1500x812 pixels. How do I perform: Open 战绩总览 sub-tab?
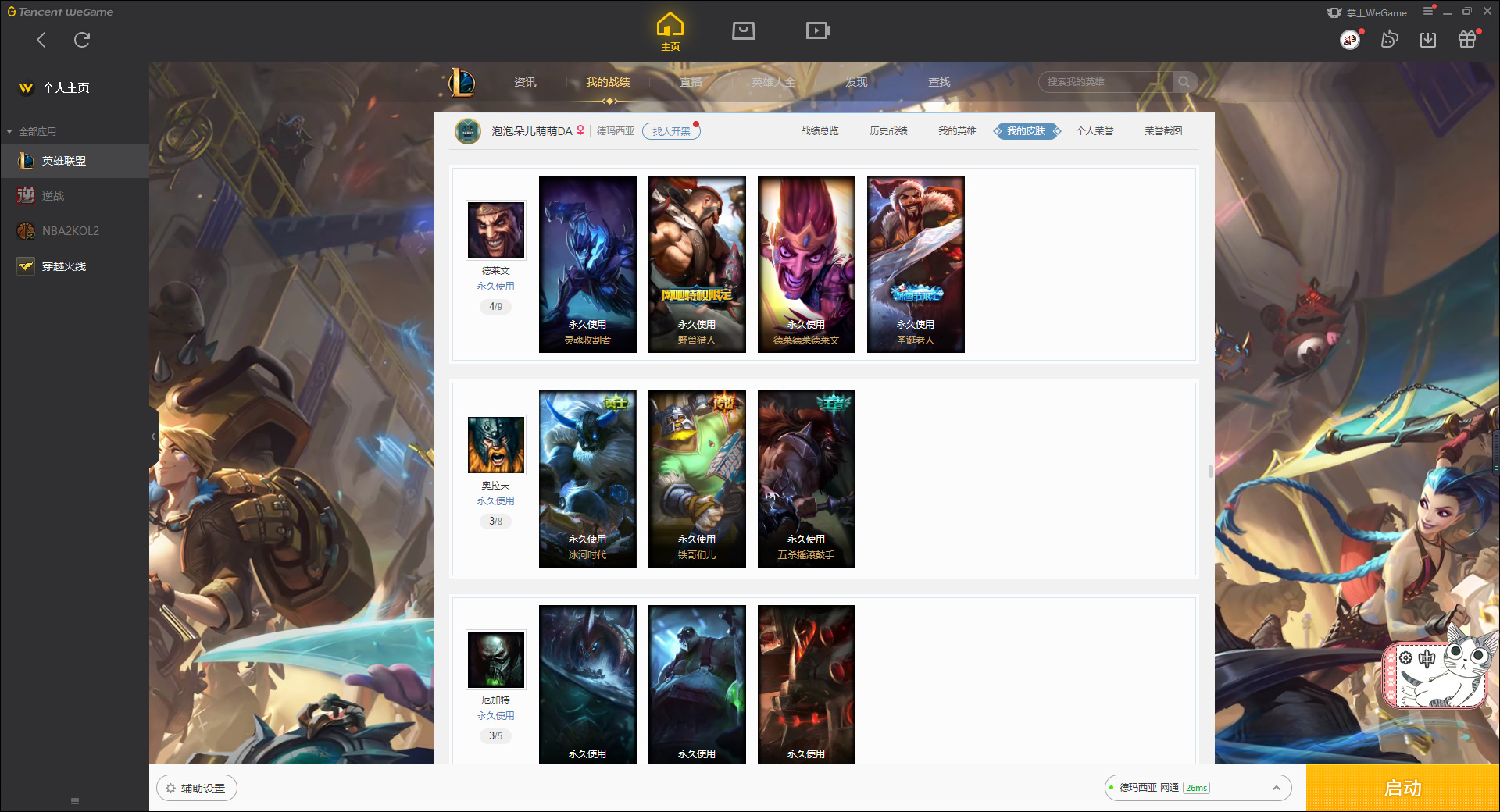coord(820,131)
